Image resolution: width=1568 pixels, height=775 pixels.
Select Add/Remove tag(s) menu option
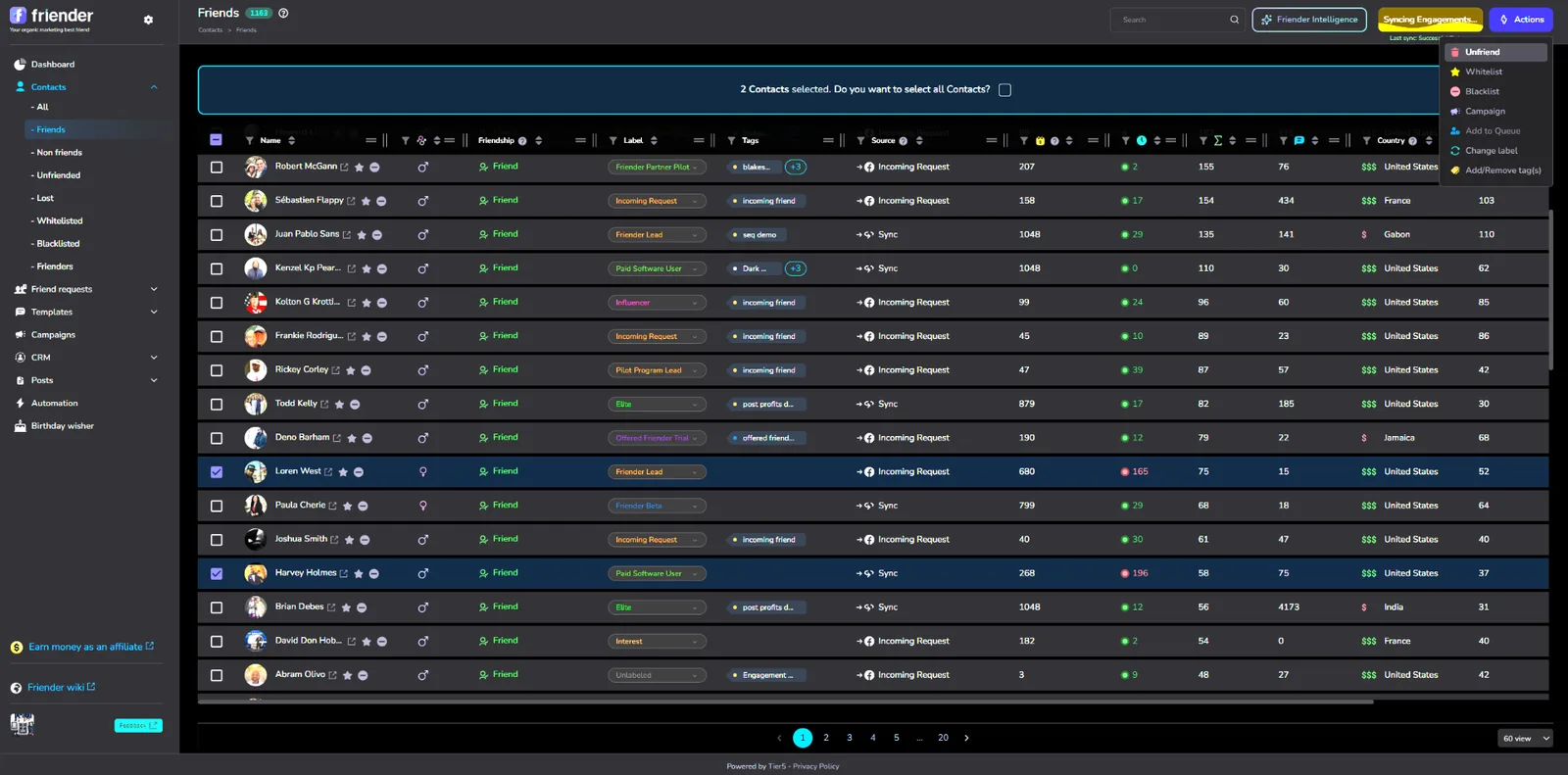click(1495, 170)
